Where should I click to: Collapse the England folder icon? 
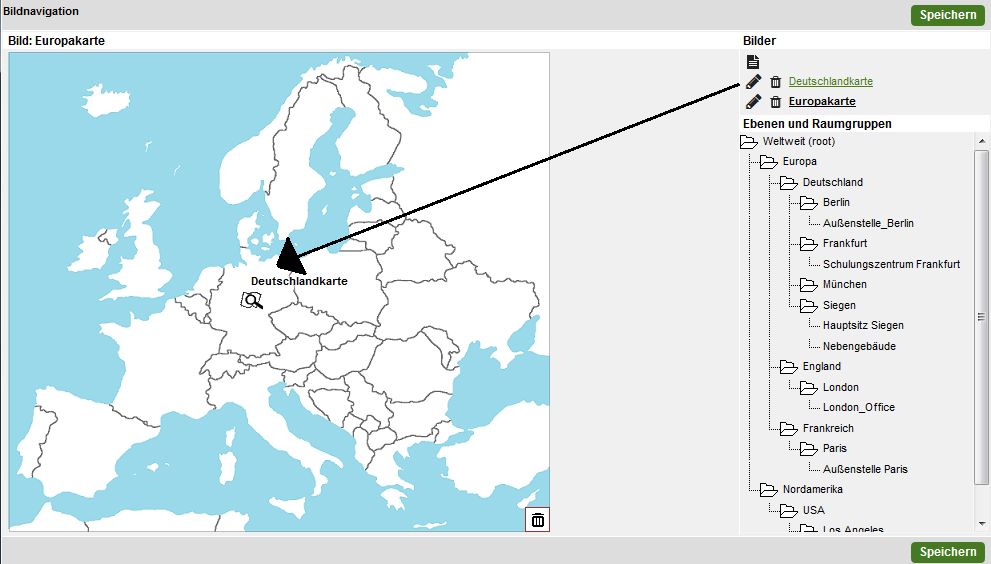(x=789, y=367)
